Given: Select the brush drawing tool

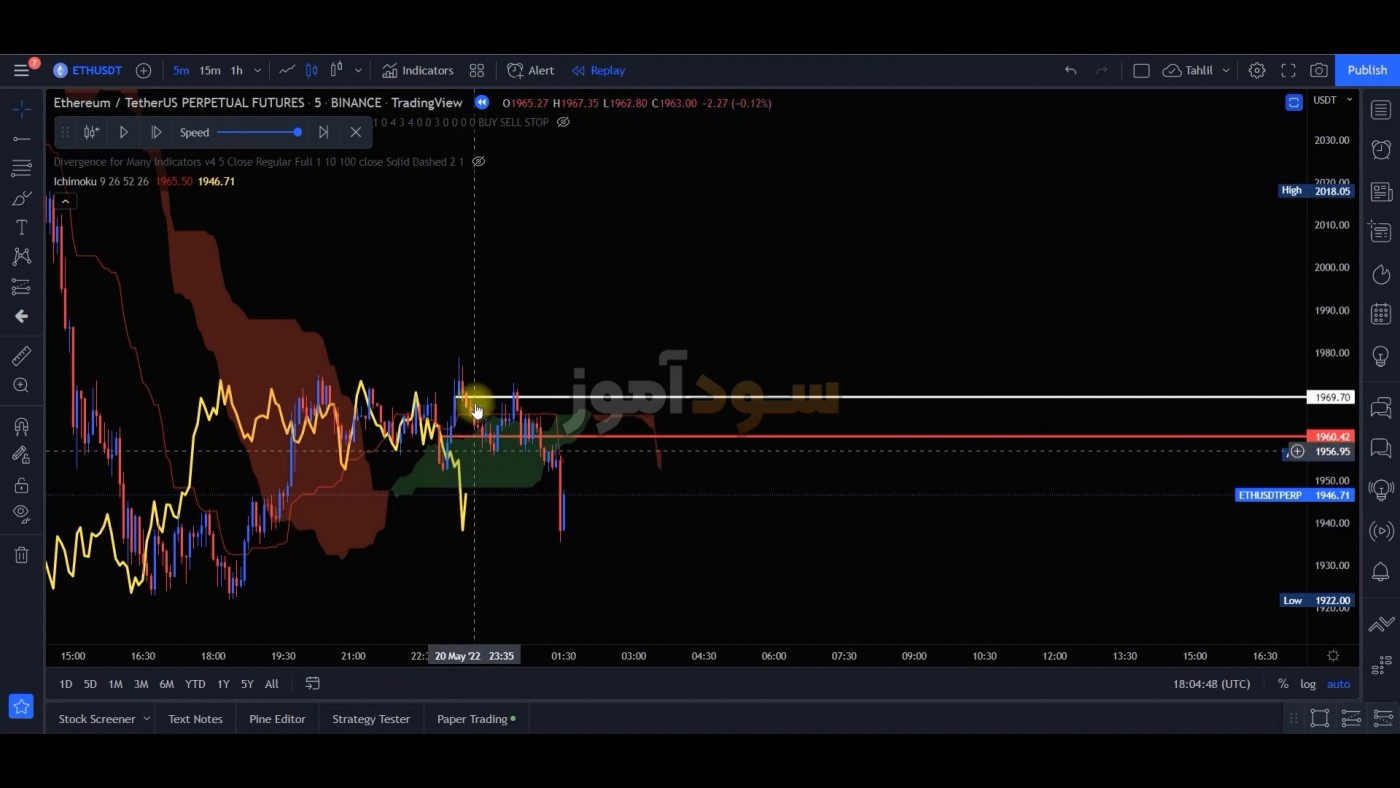Looking at the screenshot, I should tap(21, 198).
